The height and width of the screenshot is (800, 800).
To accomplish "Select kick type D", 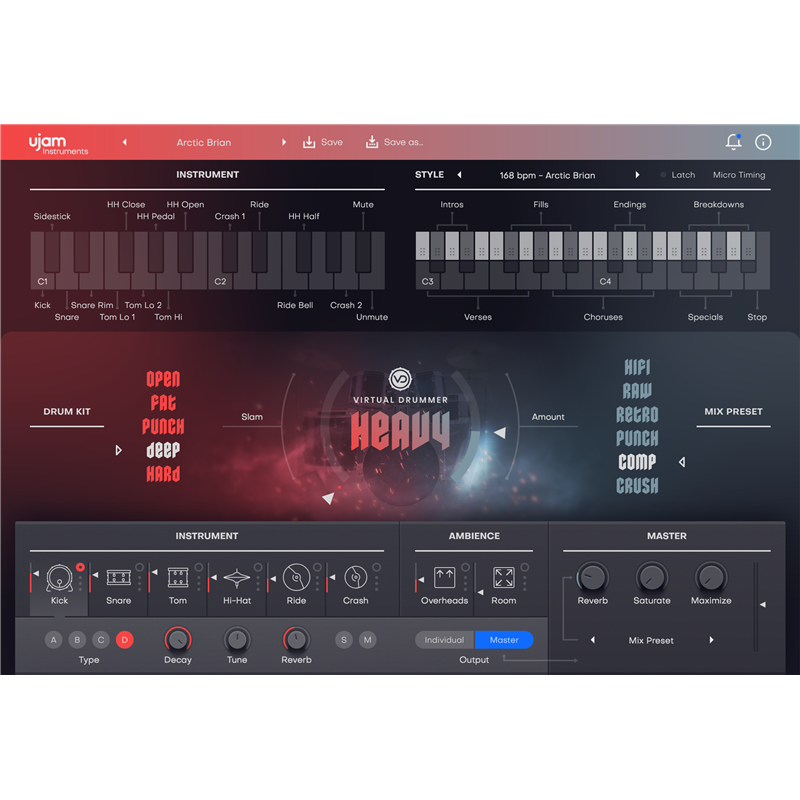I will point(124,640).
